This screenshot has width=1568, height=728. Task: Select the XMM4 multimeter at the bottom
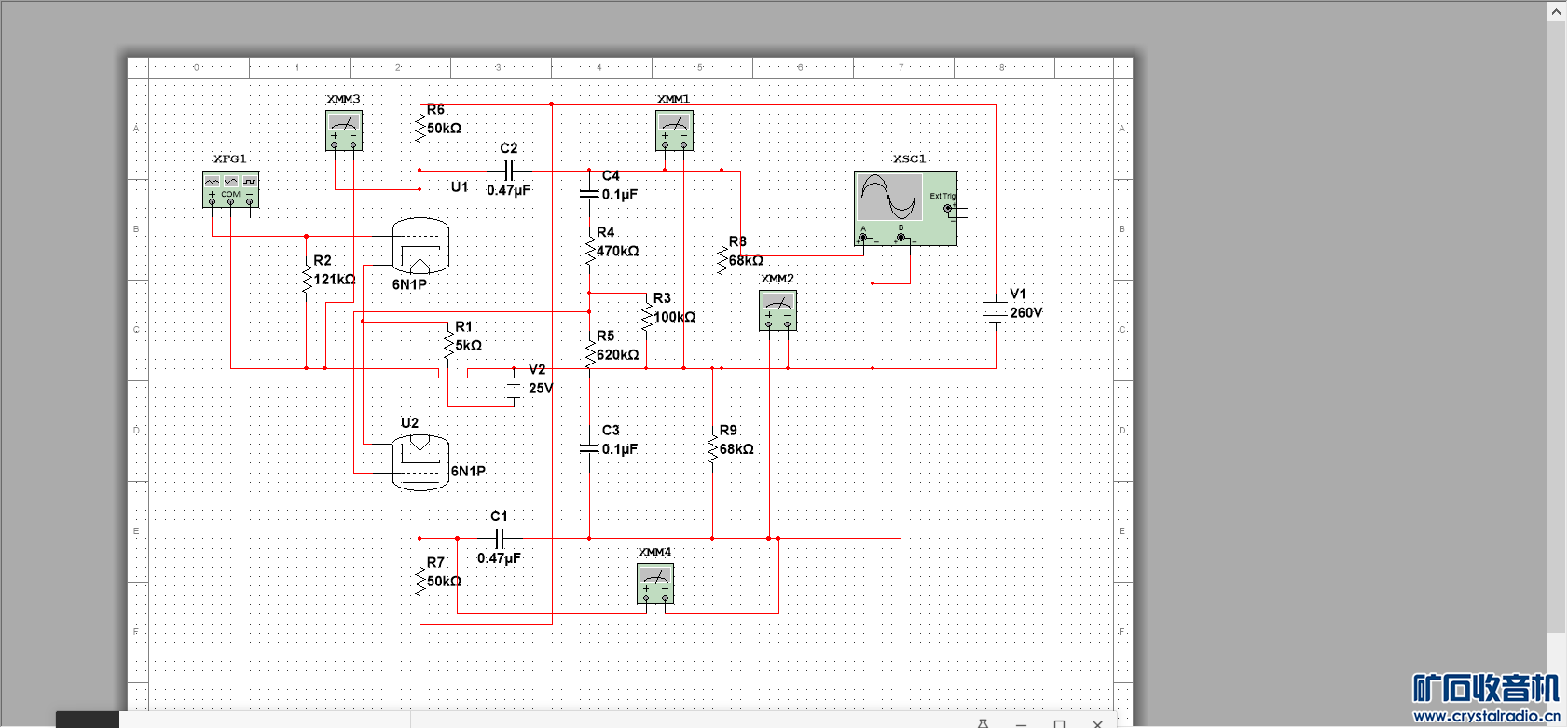pyautogui.click(x=655, y=584)
